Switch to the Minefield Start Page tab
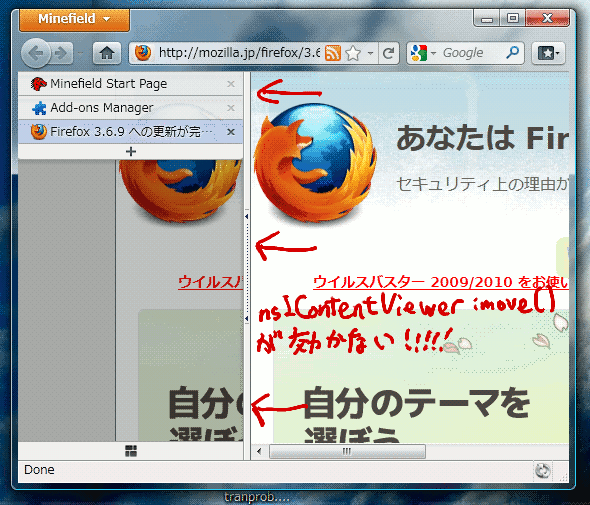The height and width of the screenshot is (505, 590). pyautogui.click(x=130, y=84)
